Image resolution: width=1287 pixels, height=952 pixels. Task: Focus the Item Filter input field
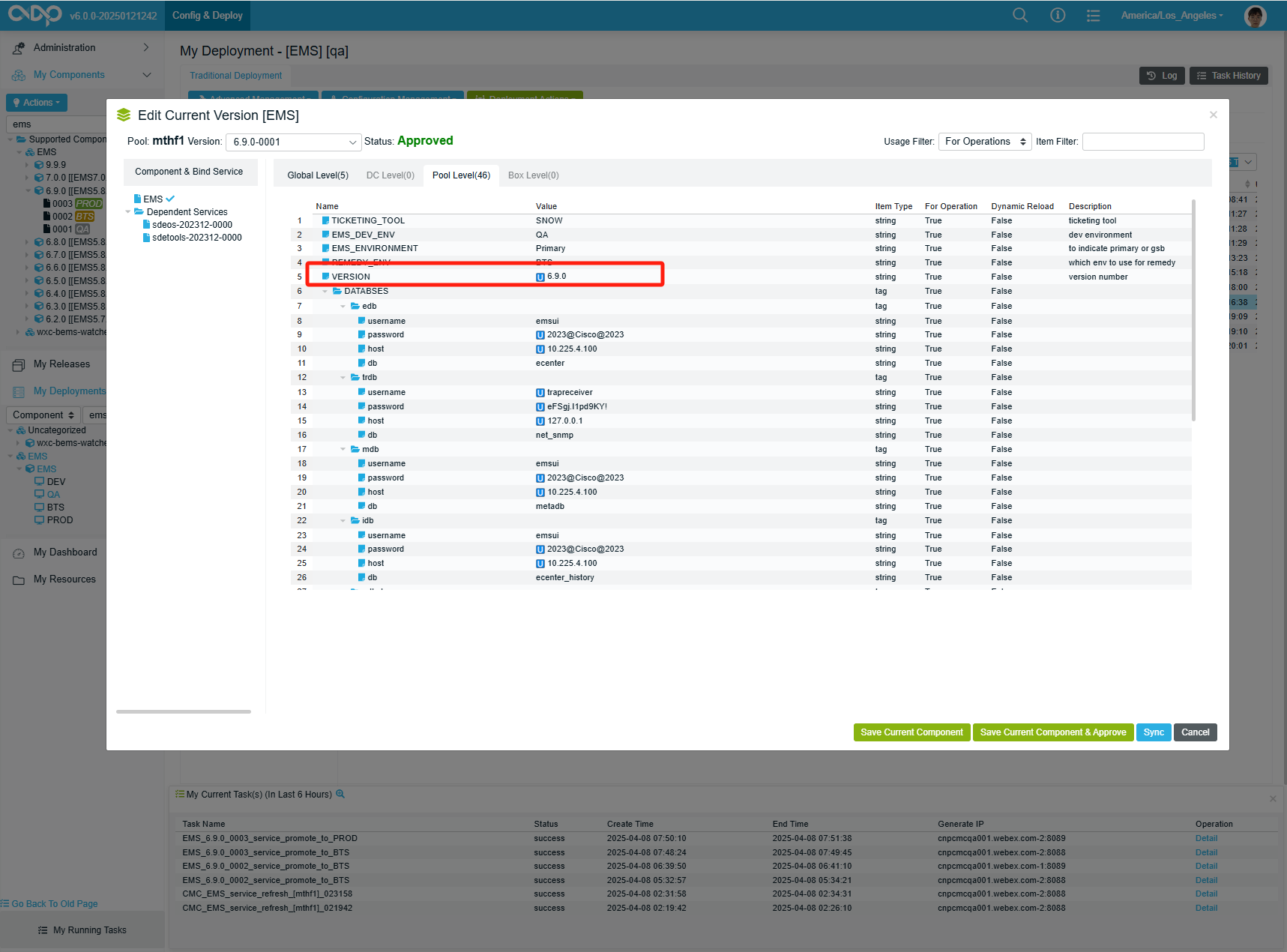point(1143,142)
